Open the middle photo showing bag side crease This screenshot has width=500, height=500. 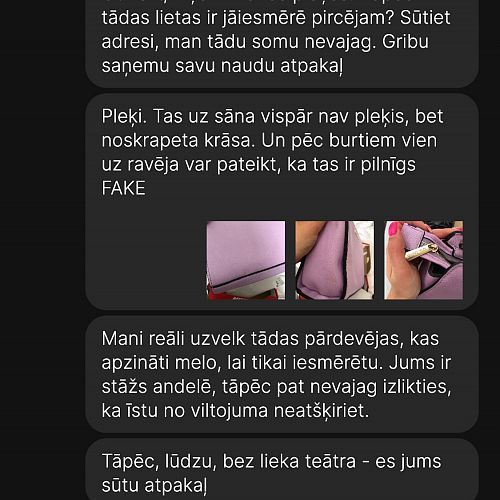[x=334, y=260]
